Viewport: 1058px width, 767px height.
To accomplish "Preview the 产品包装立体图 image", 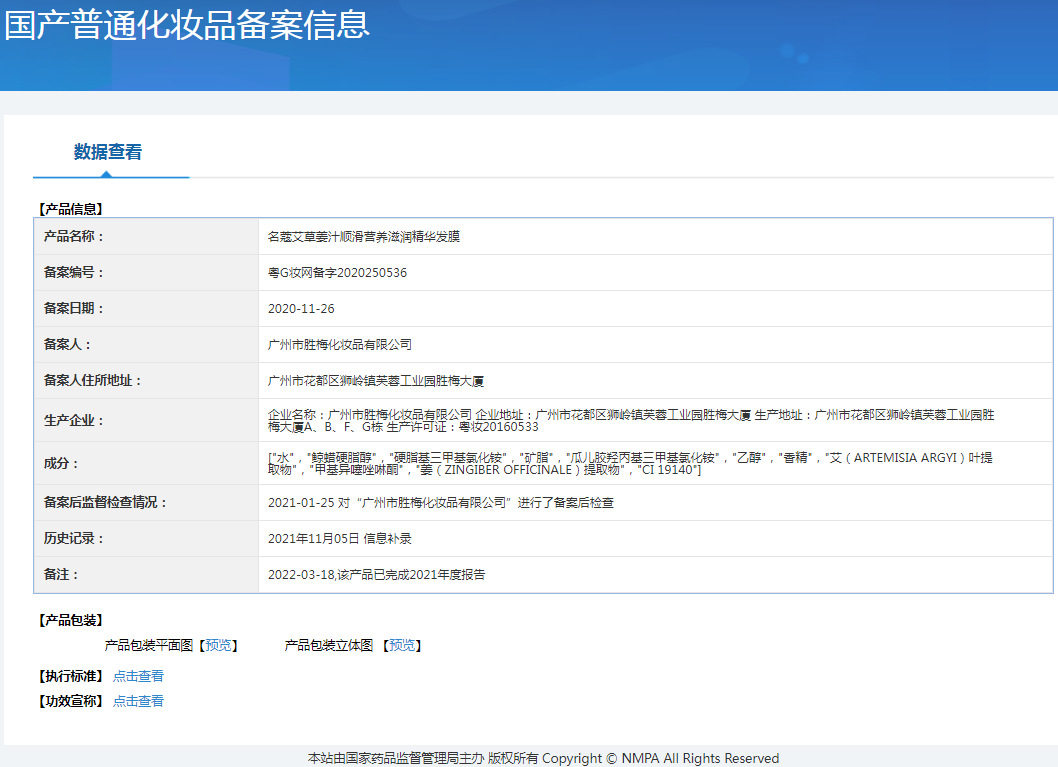I will [402, 646].
